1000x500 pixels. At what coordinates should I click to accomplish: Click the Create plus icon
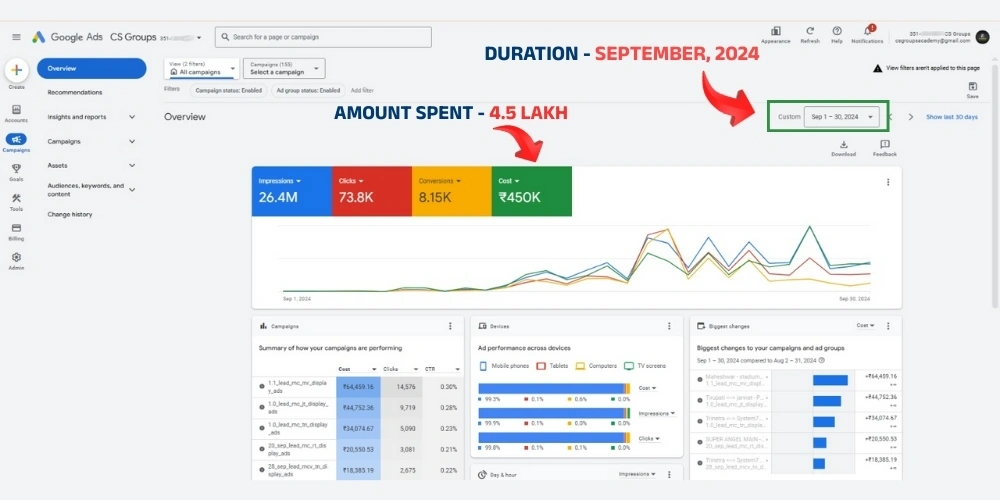coord(16,70)
